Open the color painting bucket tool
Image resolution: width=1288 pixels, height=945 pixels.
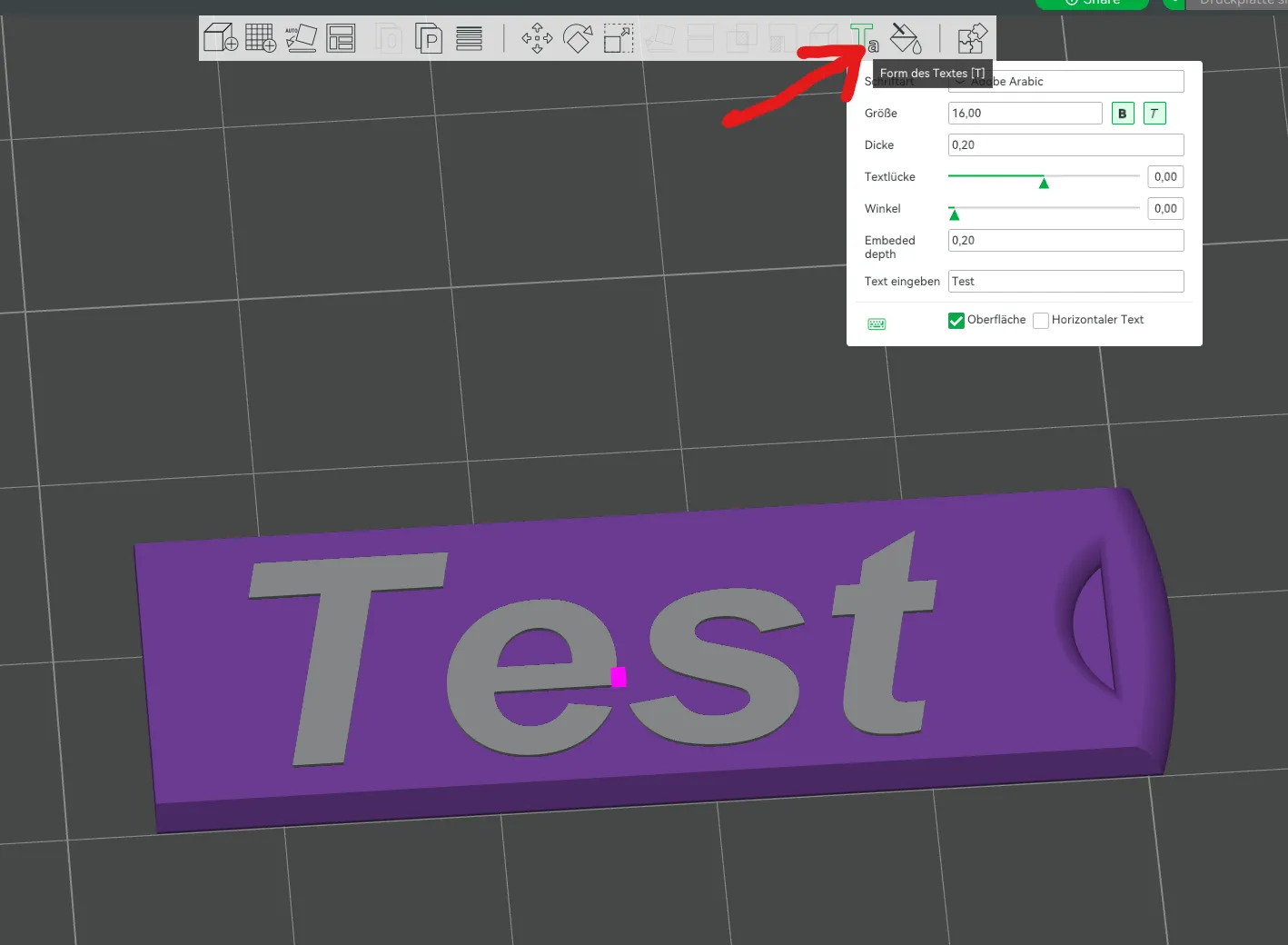click(x=906, y=38)
